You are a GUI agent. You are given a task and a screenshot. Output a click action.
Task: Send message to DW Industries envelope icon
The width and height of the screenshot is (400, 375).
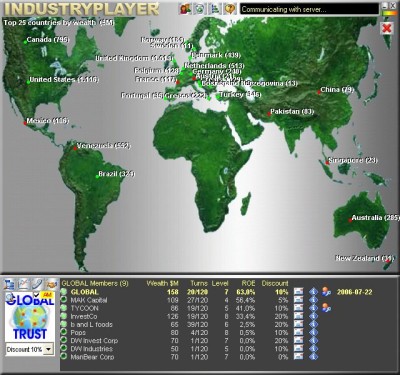[x=299, y=348]
